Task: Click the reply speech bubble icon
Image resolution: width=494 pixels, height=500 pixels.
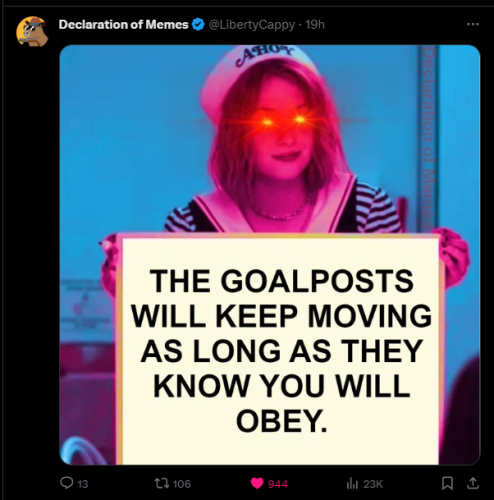Action: pos(66,483)
